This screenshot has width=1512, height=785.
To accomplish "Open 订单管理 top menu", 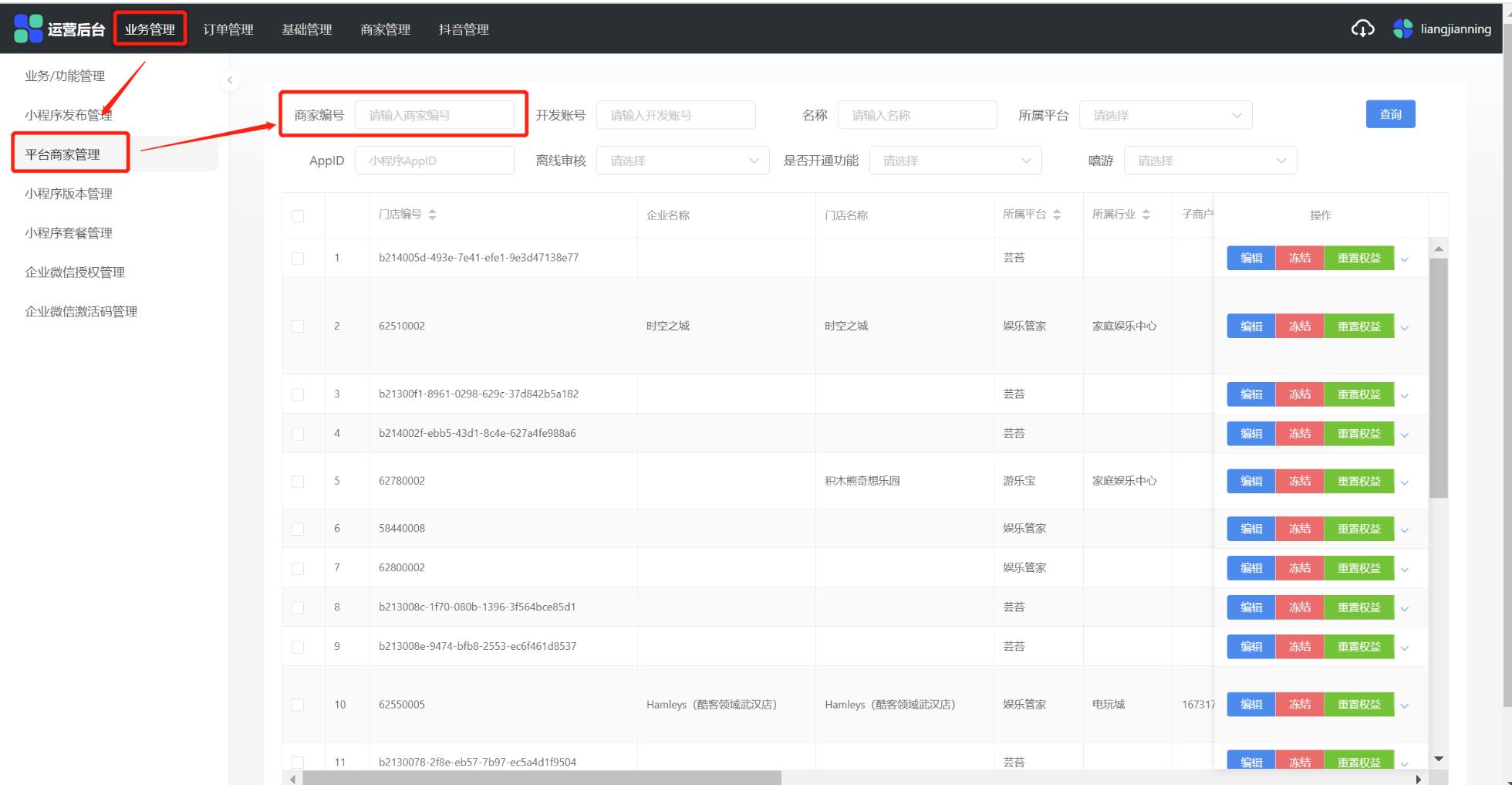I will coord(228,29).
